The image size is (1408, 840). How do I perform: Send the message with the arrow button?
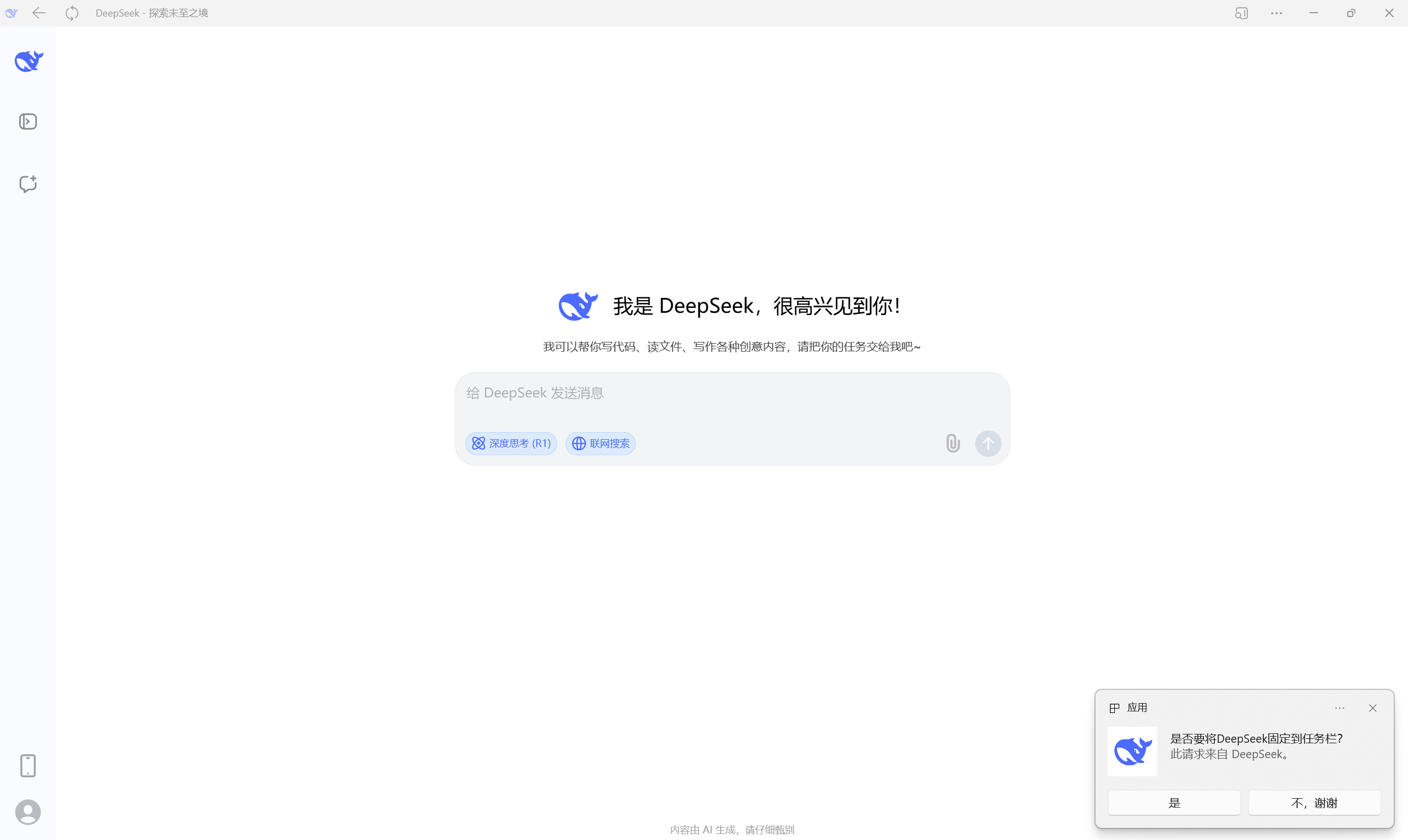(x=987, y=443)
